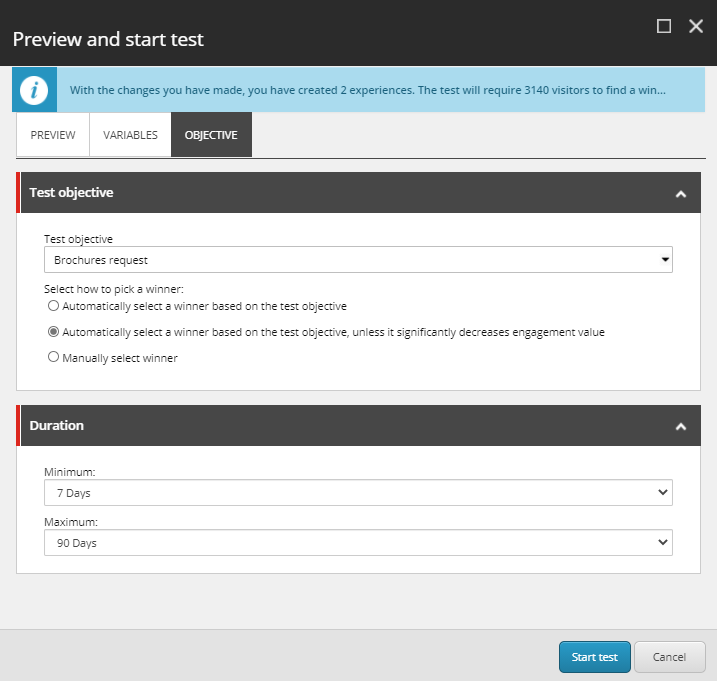The width and height of the screenshot is (717, 681).
Task: Collapse the Duration section chevron
Action: (x=681, y=427)
